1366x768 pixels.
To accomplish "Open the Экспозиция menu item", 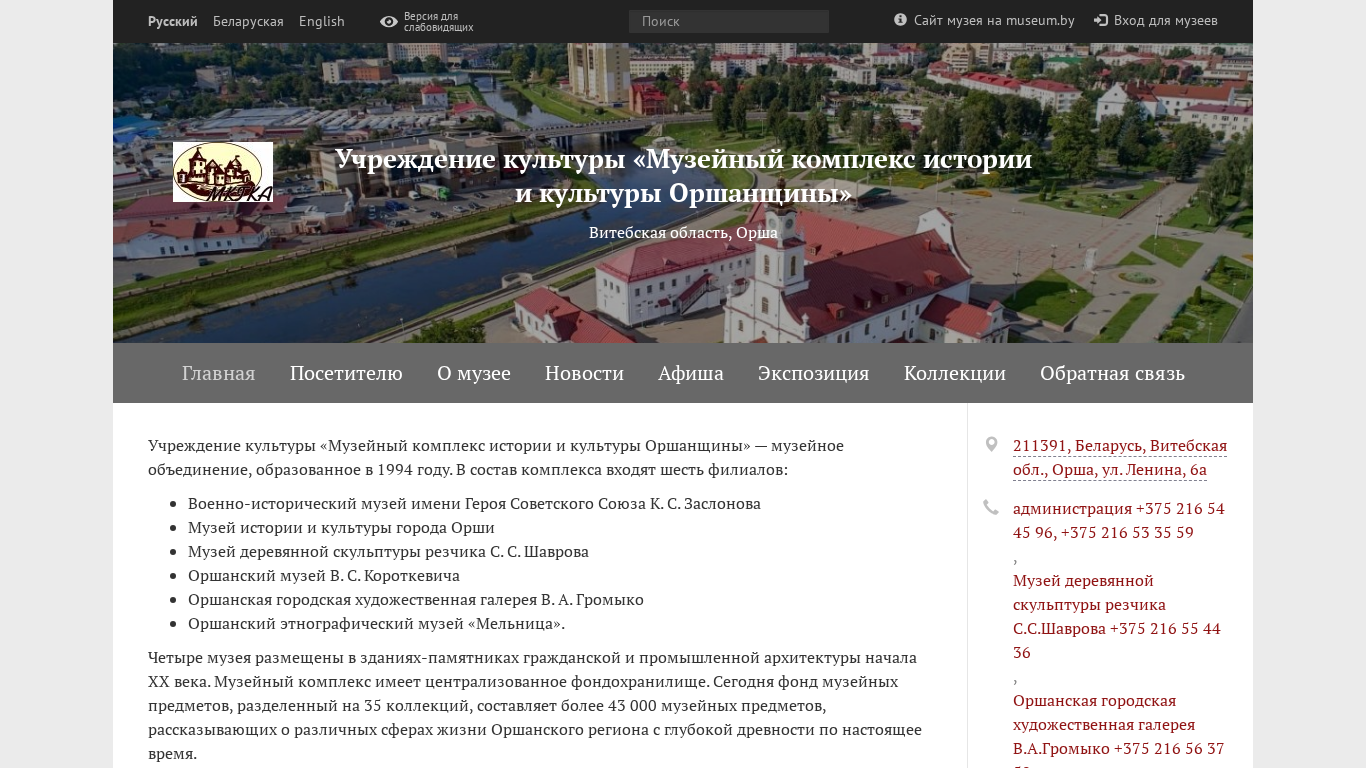I will [x=814, y=373].
